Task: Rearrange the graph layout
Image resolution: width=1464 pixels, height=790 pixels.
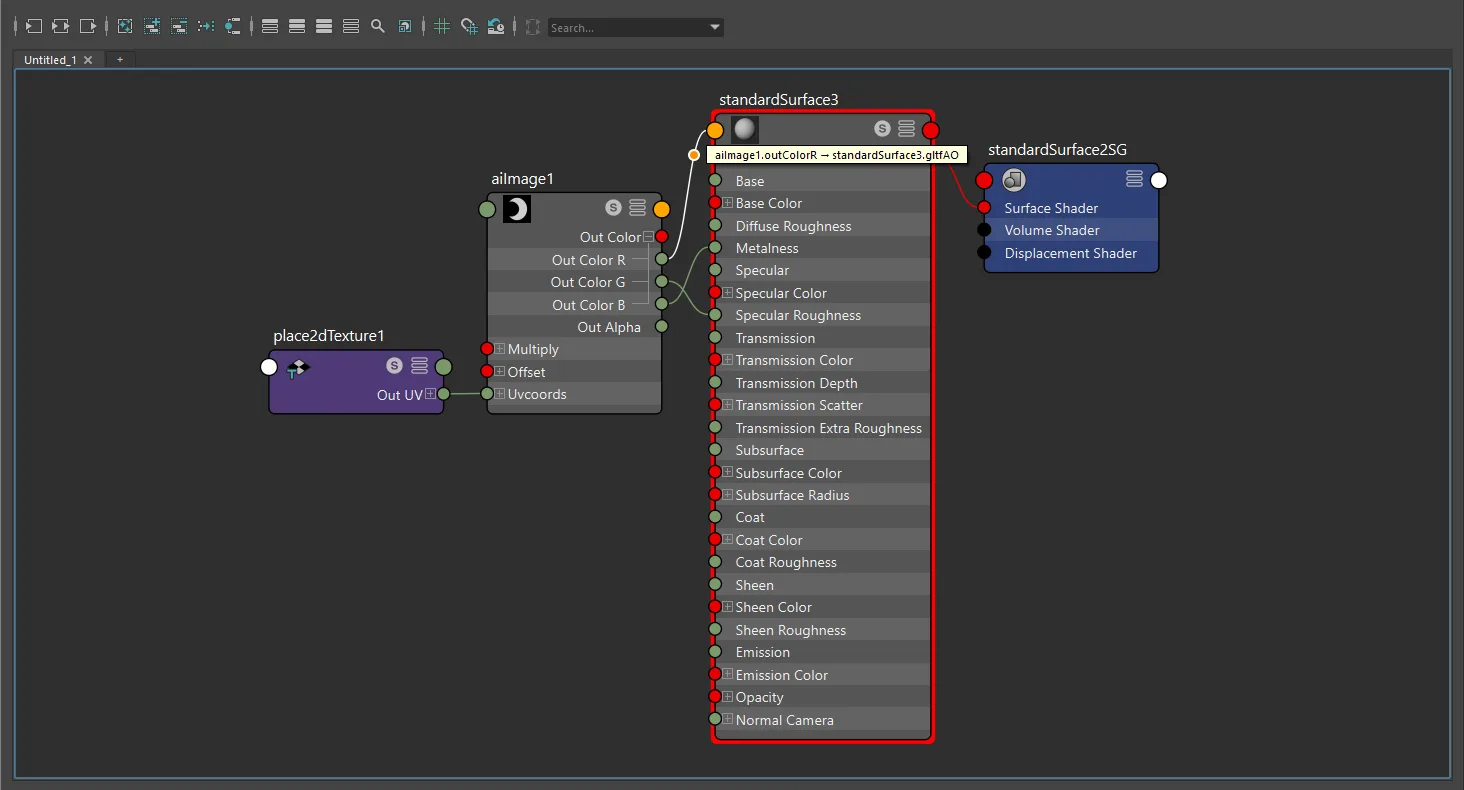Action: pos(206,27)
